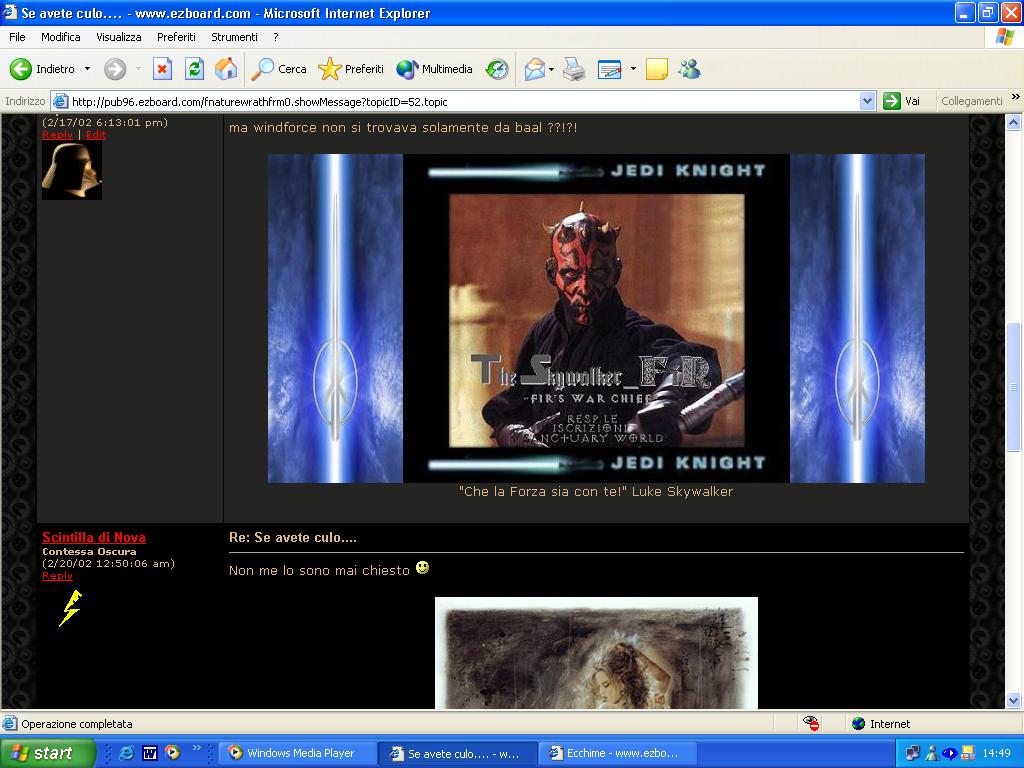Go back with the Indietro button
This screenshot has height=768, width=1024.
point(42,69)
